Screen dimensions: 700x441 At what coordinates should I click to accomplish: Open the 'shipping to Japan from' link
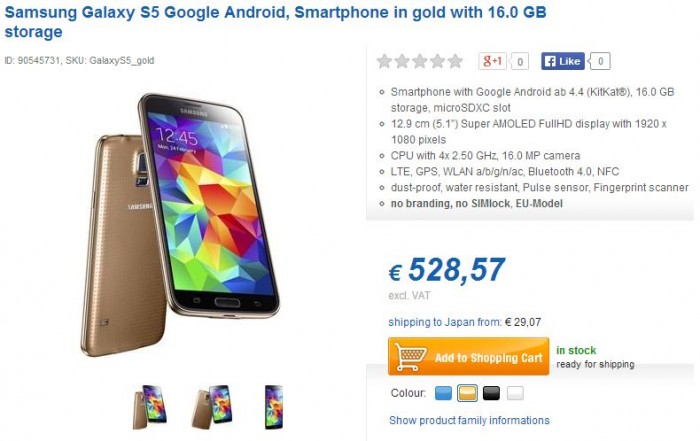click(x=445, y=322)
